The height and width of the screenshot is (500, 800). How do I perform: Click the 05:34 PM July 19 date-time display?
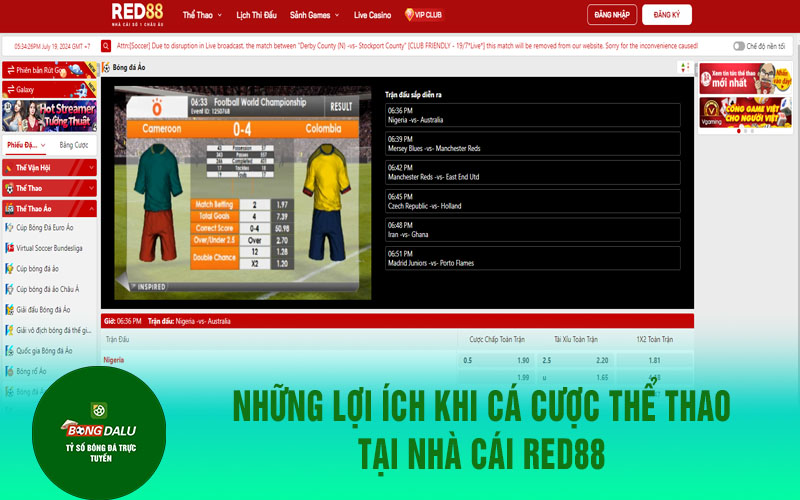(x=52, y=46)
